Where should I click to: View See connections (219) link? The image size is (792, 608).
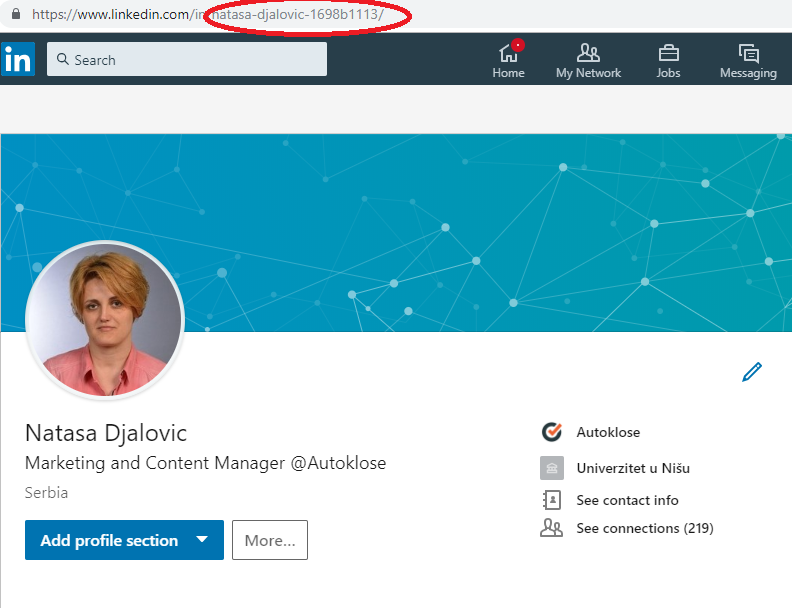tap(644, 528)
